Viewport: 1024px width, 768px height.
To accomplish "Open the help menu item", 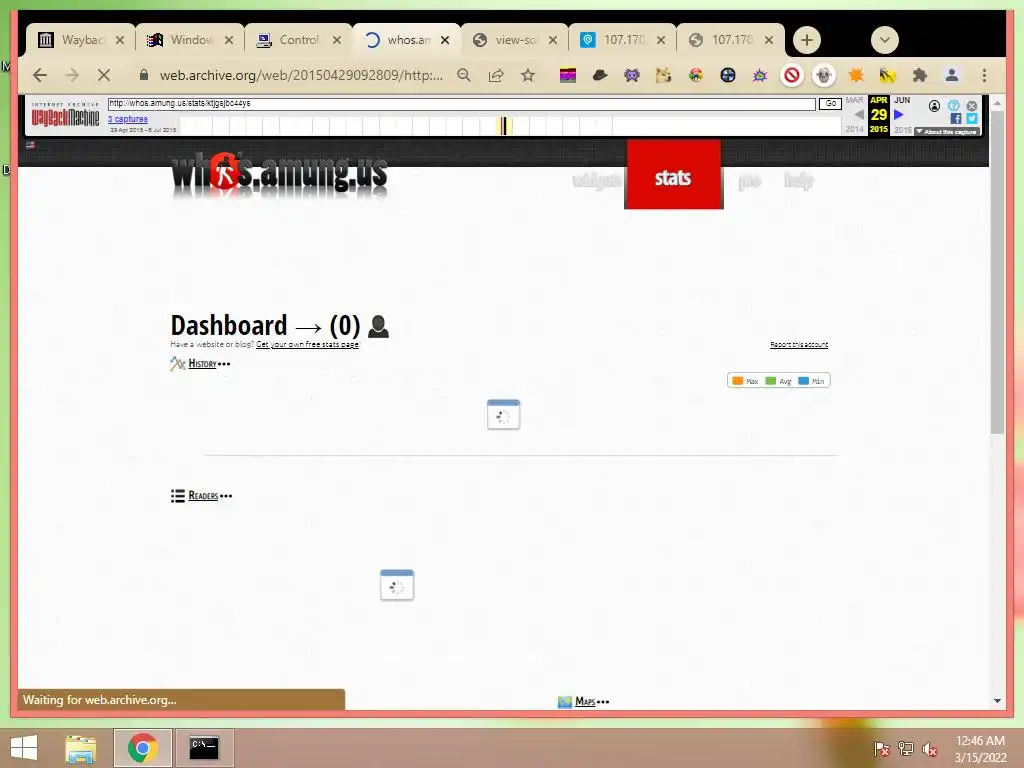I will [x=798, y=180].
